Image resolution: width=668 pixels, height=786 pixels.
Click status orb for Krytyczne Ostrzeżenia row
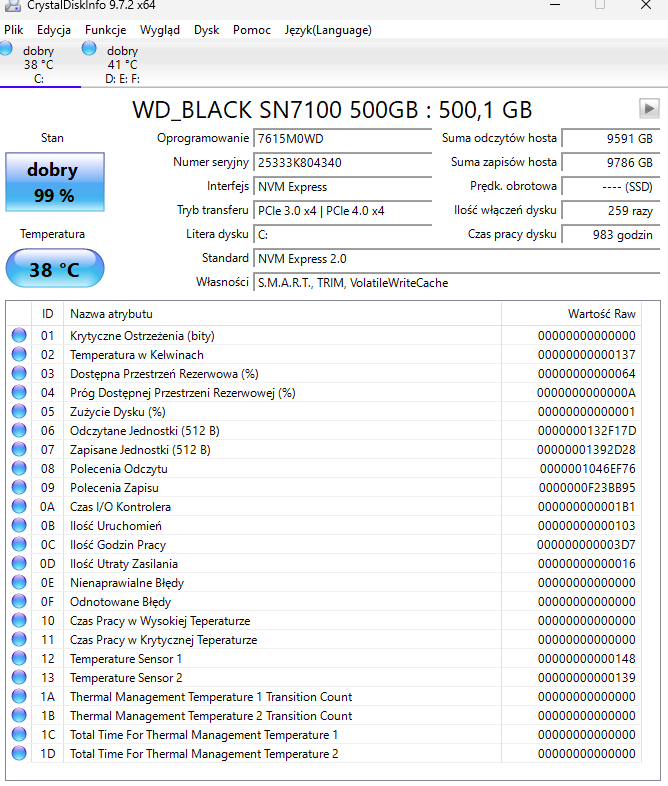(19, 336)
